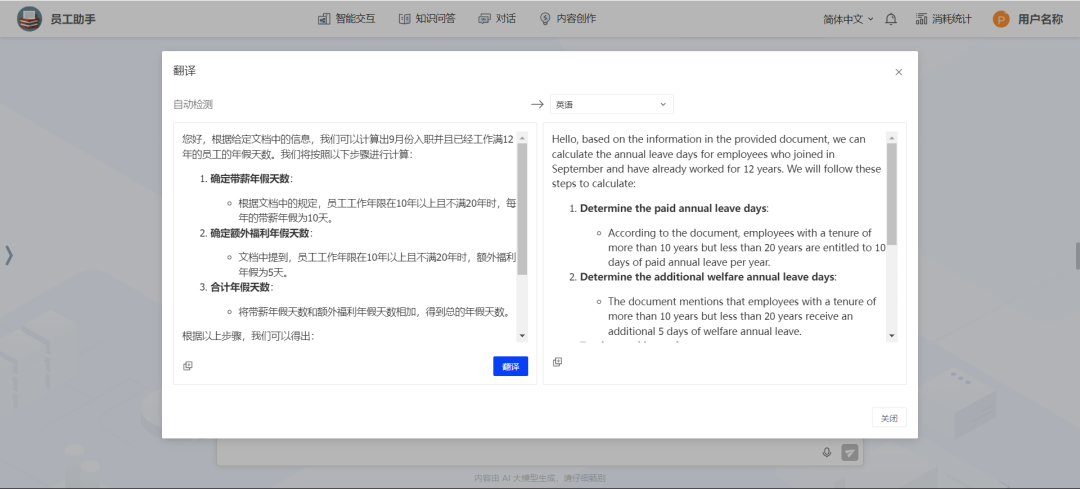Click the microphone voice input icon
The width and height of the screenshot is (1080, 489).
pos(827,453)
